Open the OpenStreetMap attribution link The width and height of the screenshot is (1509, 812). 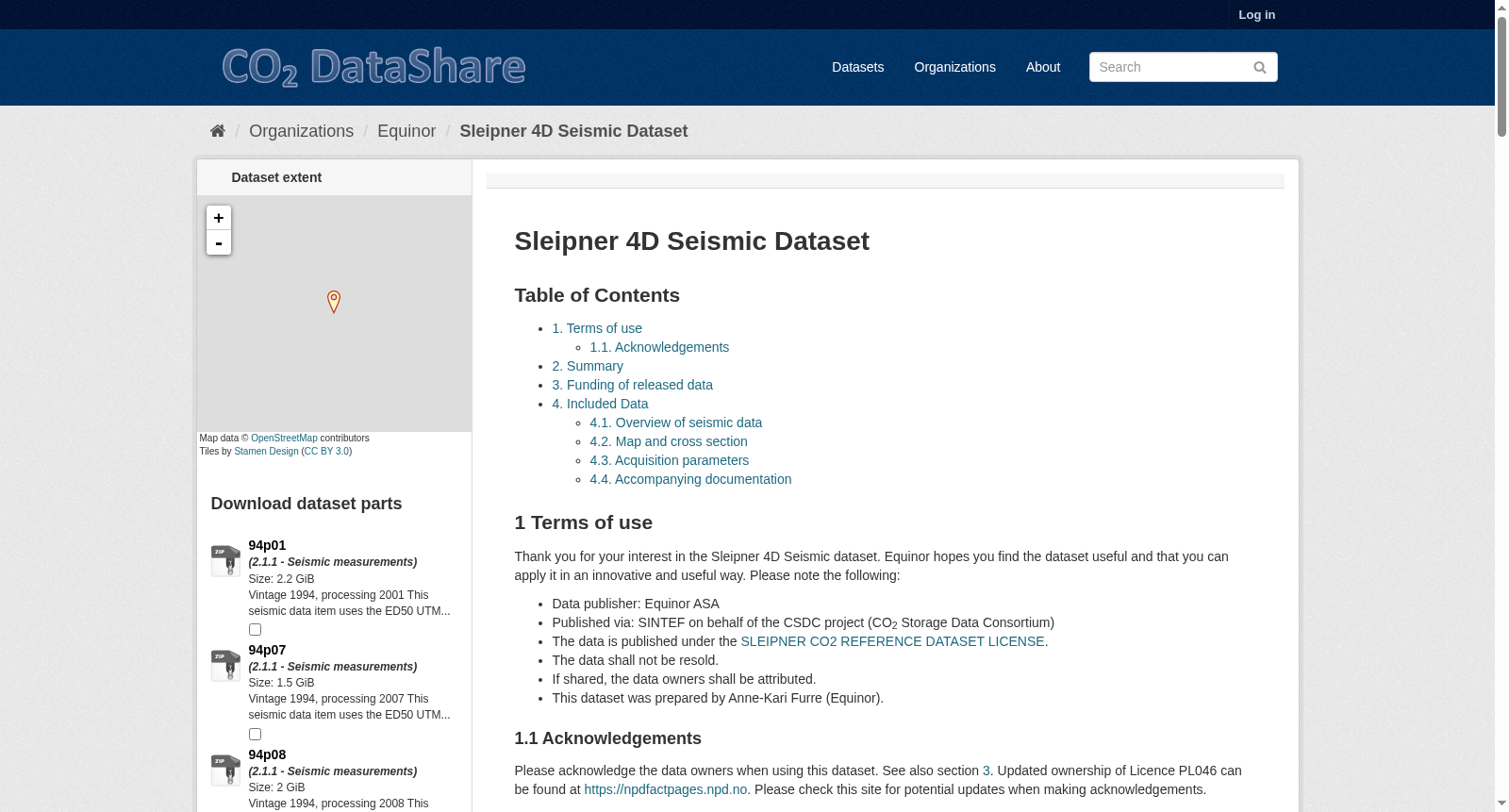284,438
